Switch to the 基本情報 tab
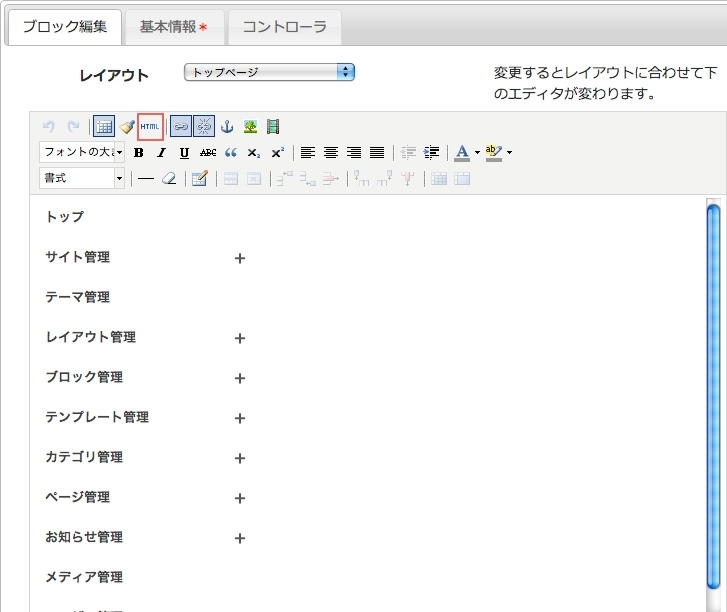The width and height of the screenshot is (727, 612). (174, 27)
